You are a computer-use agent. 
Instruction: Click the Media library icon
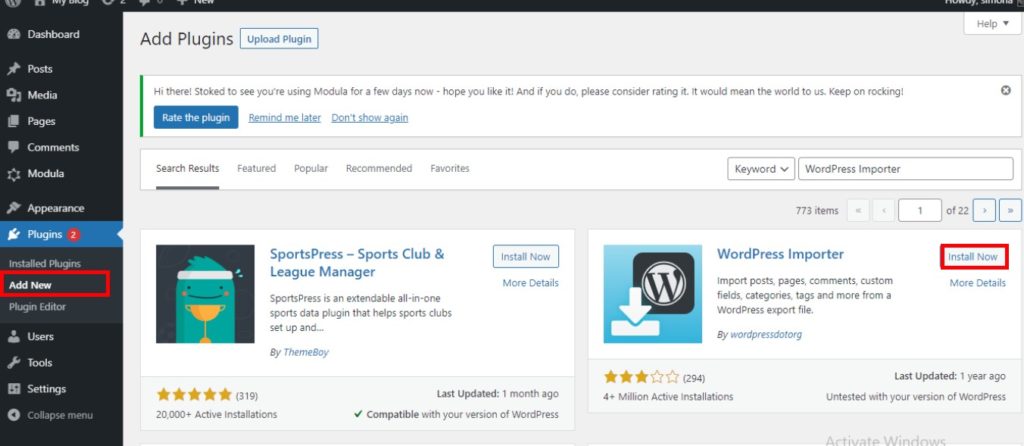(14, 95)
